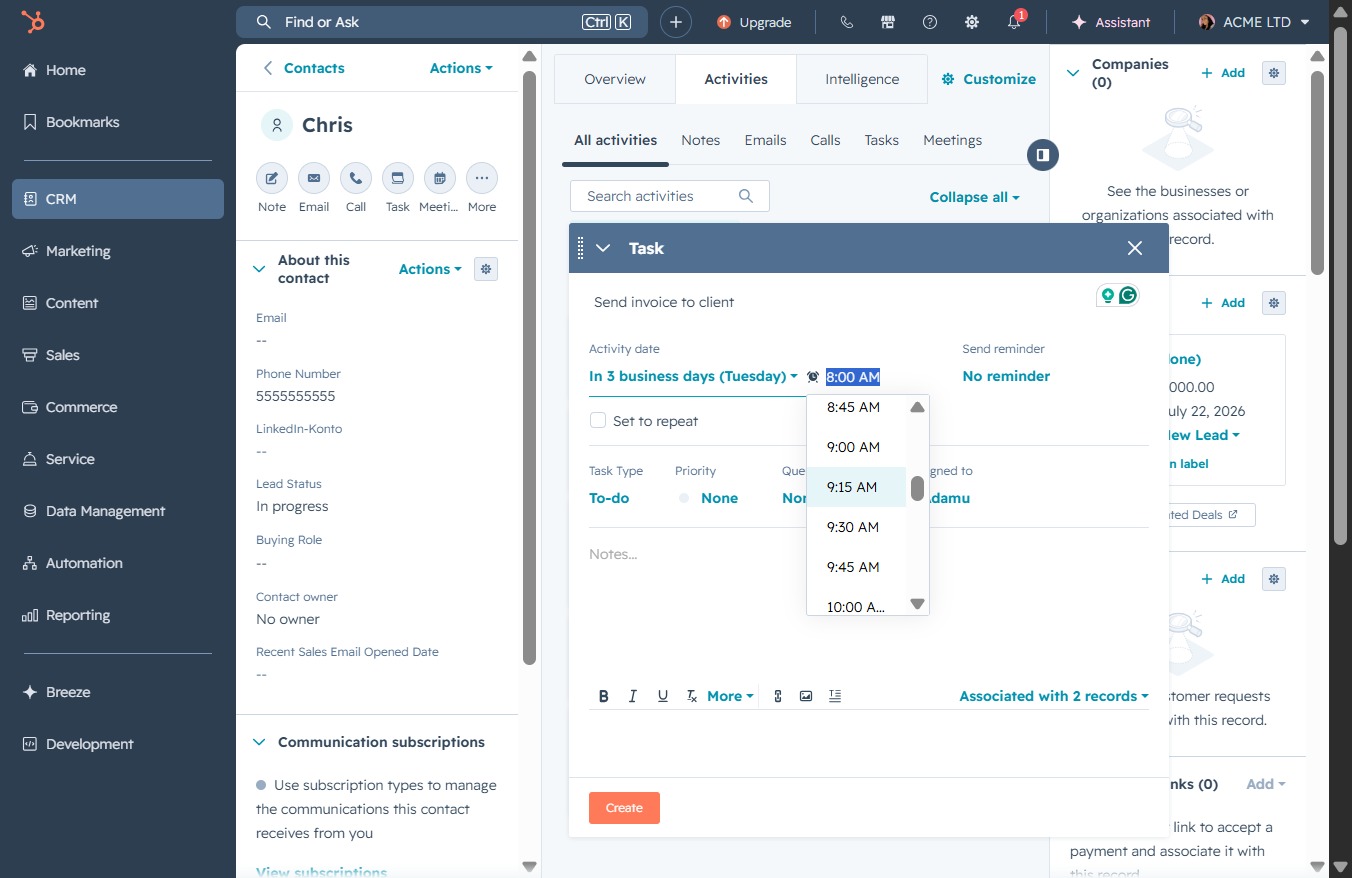This screenshot has width=1352, height=878.
Task: Click the Grammarly icon in task title
Action: (x=1128, y=295)
